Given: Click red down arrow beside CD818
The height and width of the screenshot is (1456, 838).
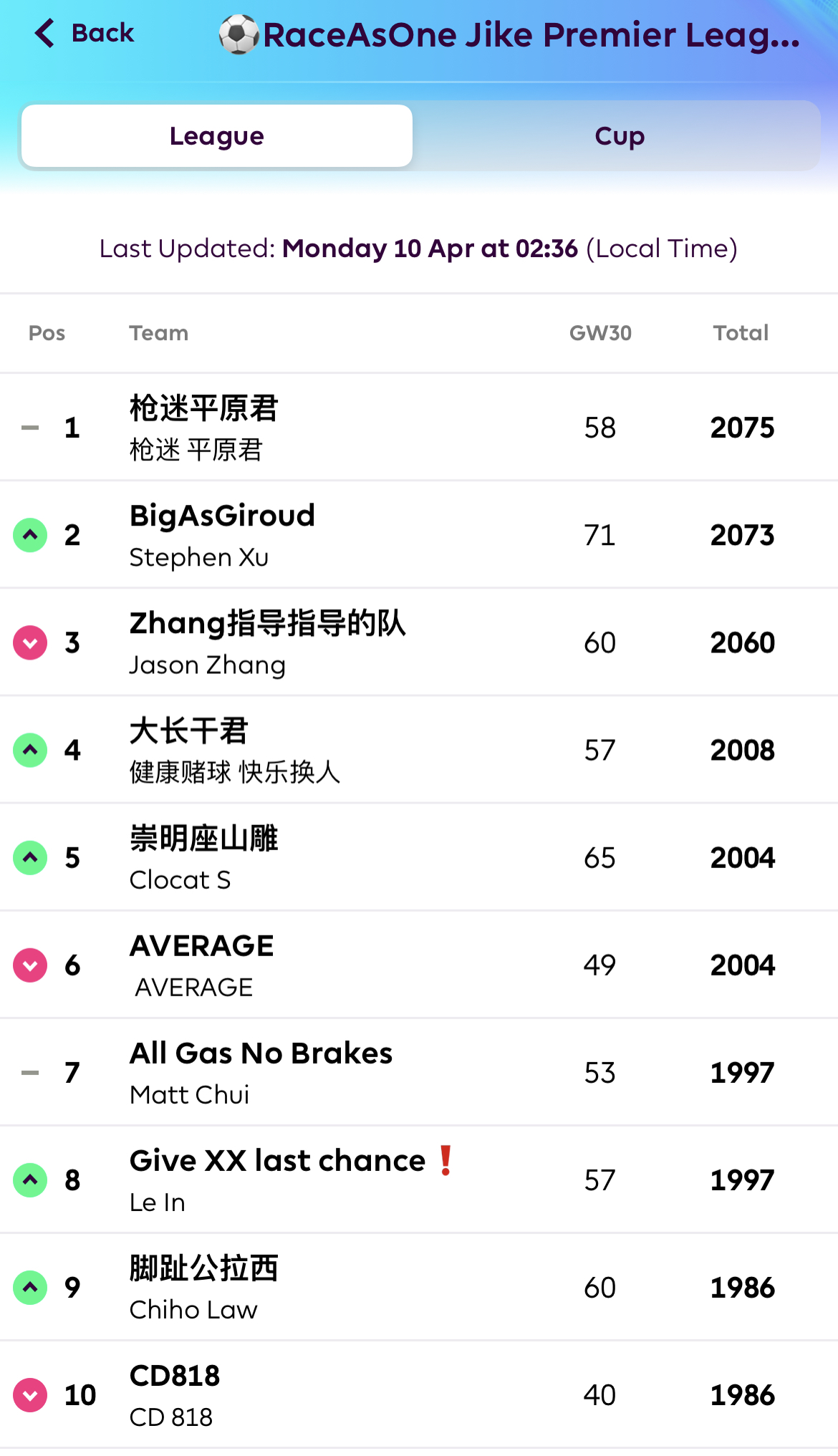Looking at the screenshot, I should pyautogui.click(x=30, y=1395).
